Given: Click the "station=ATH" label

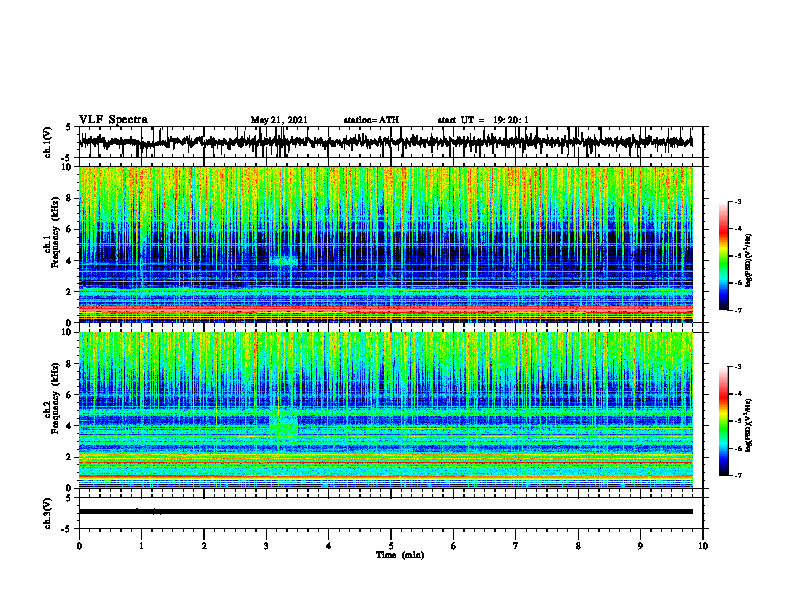Looking at the screenshot, I should [x=371, y=120].
